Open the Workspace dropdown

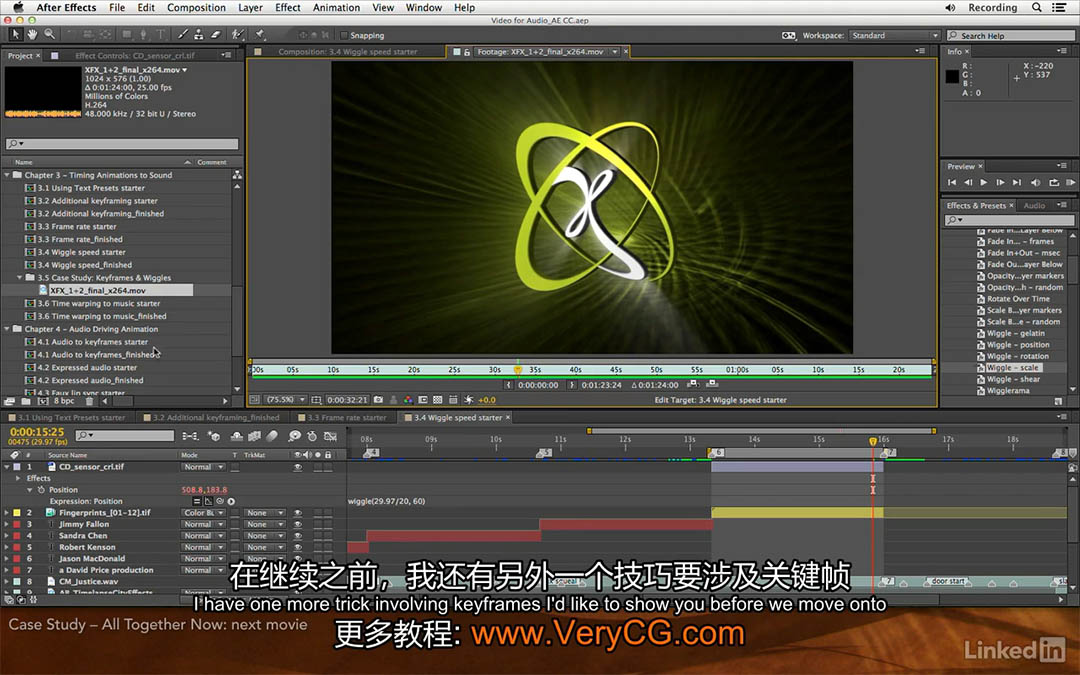894,35
